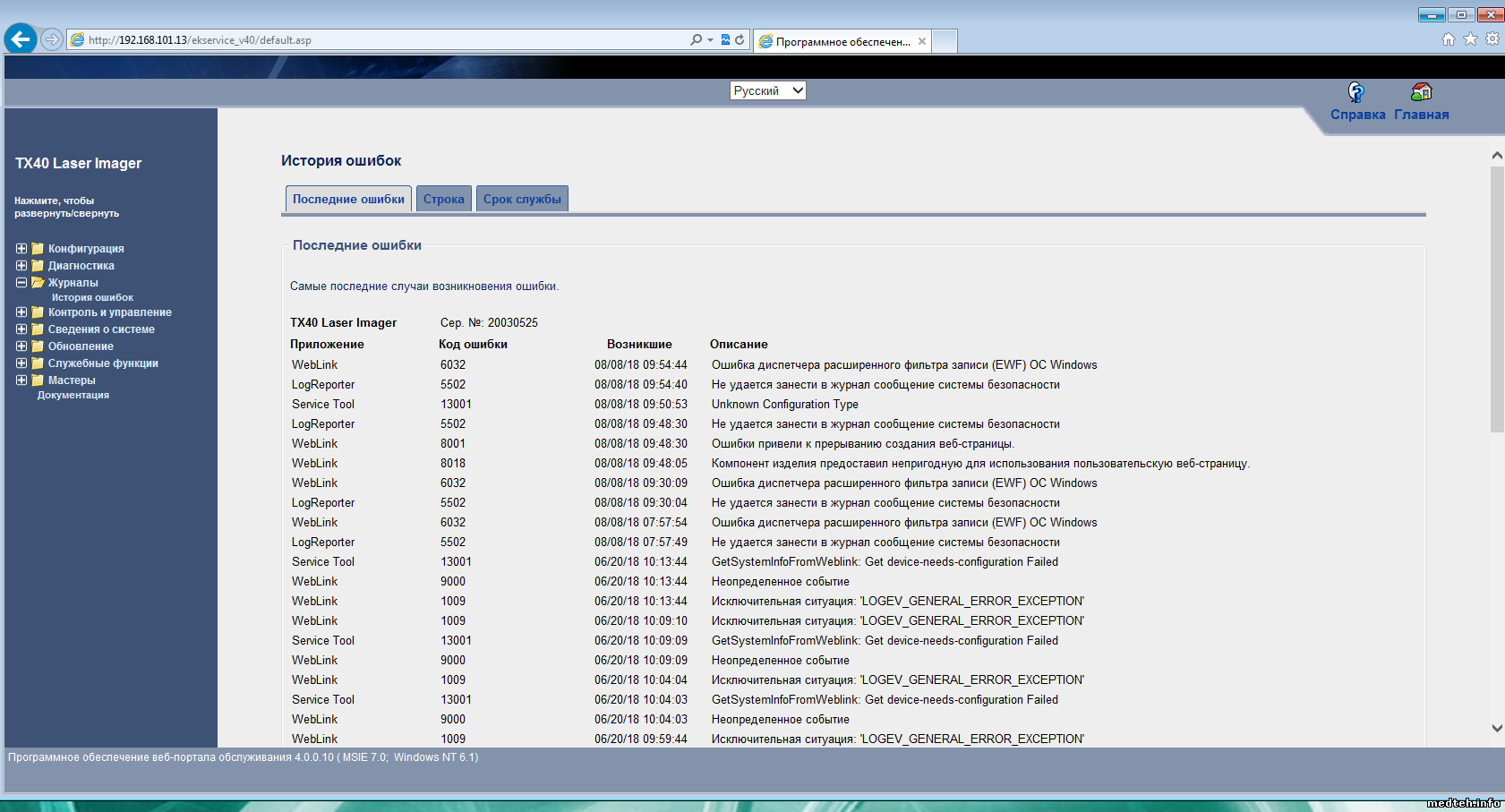Click the browser back arrow button

[x=21, y=39]
